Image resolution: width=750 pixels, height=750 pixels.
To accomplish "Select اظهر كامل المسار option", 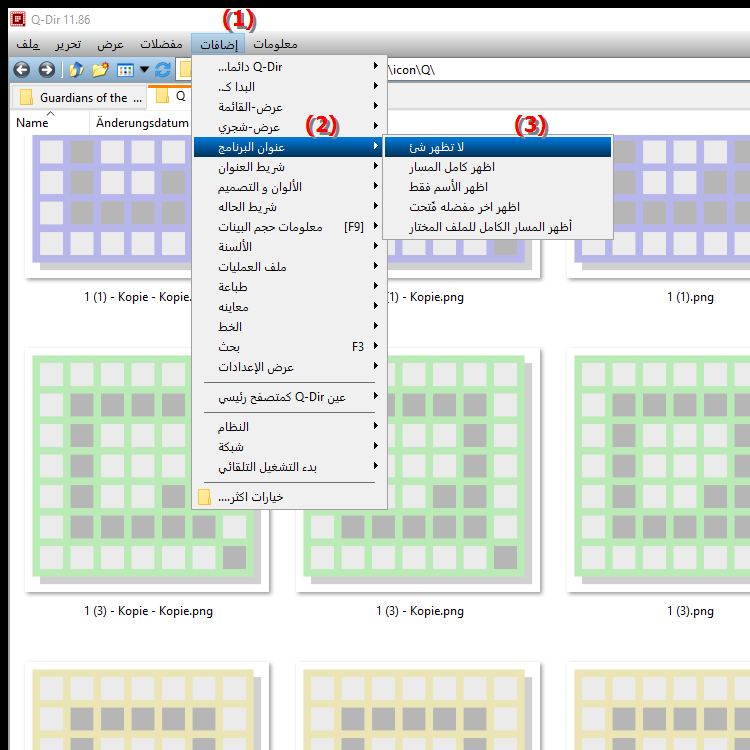I will (x=498, y=167).
